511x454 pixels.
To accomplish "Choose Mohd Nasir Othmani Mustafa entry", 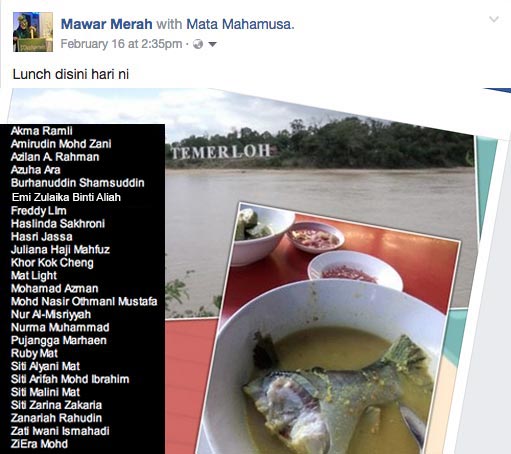I will [x=84, y=302].
